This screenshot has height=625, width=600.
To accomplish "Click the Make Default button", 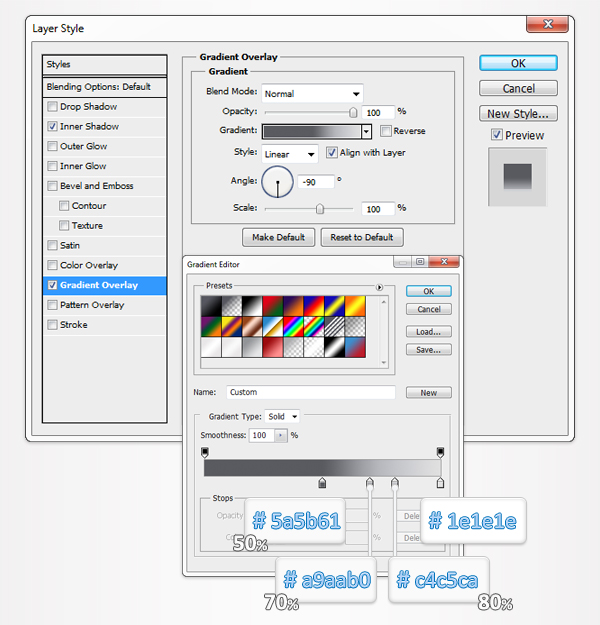I will (279, 237).
